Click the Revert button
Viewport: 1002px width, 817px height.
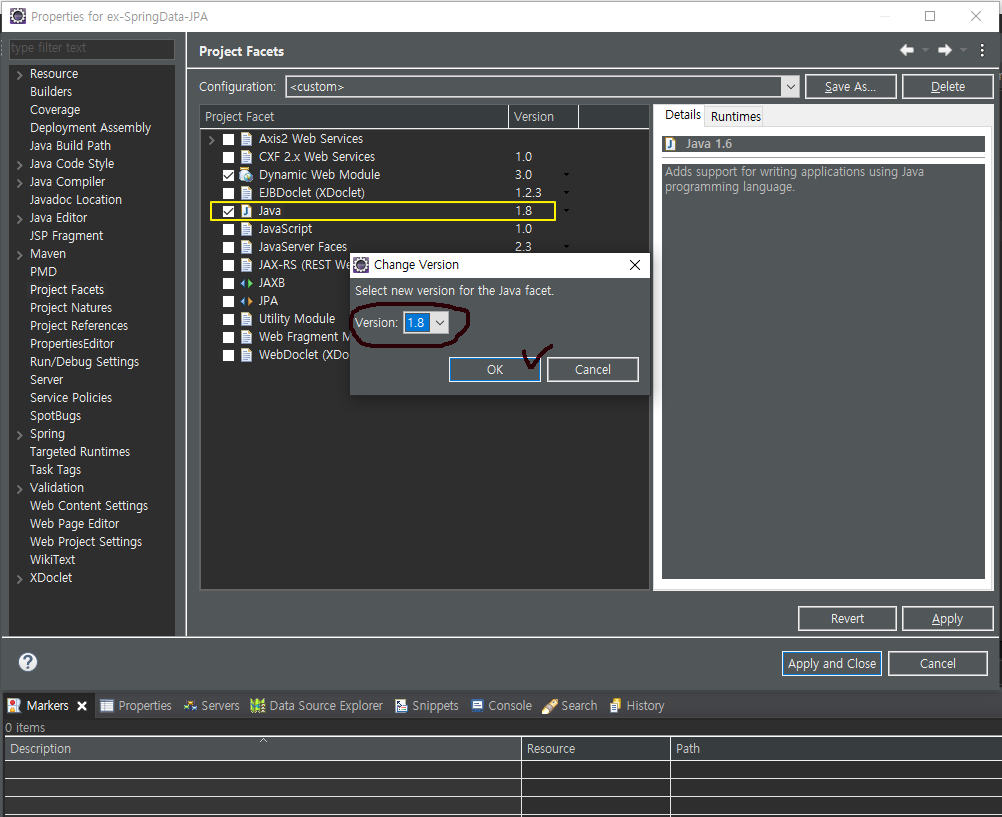847,618
